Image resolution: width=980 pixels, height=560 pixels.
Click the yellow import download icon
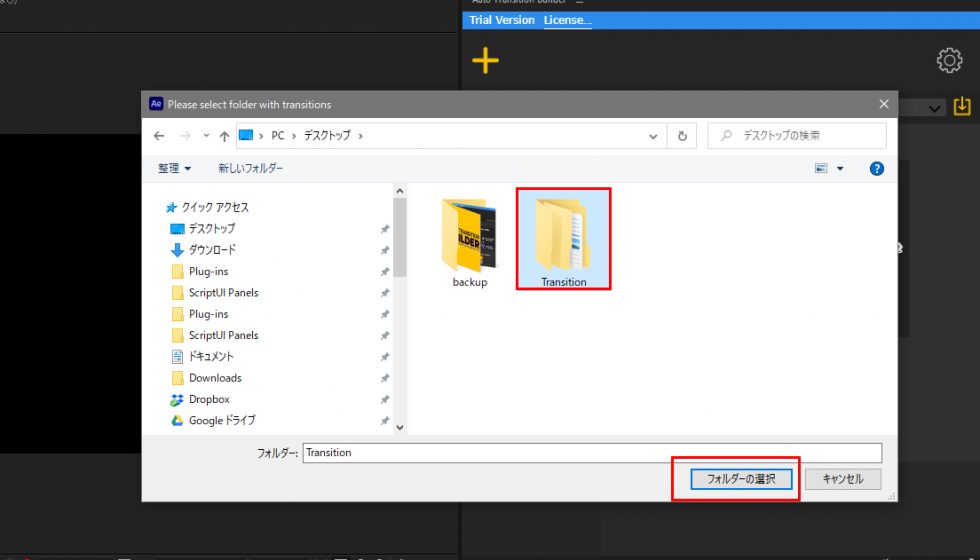click(962, 106)
